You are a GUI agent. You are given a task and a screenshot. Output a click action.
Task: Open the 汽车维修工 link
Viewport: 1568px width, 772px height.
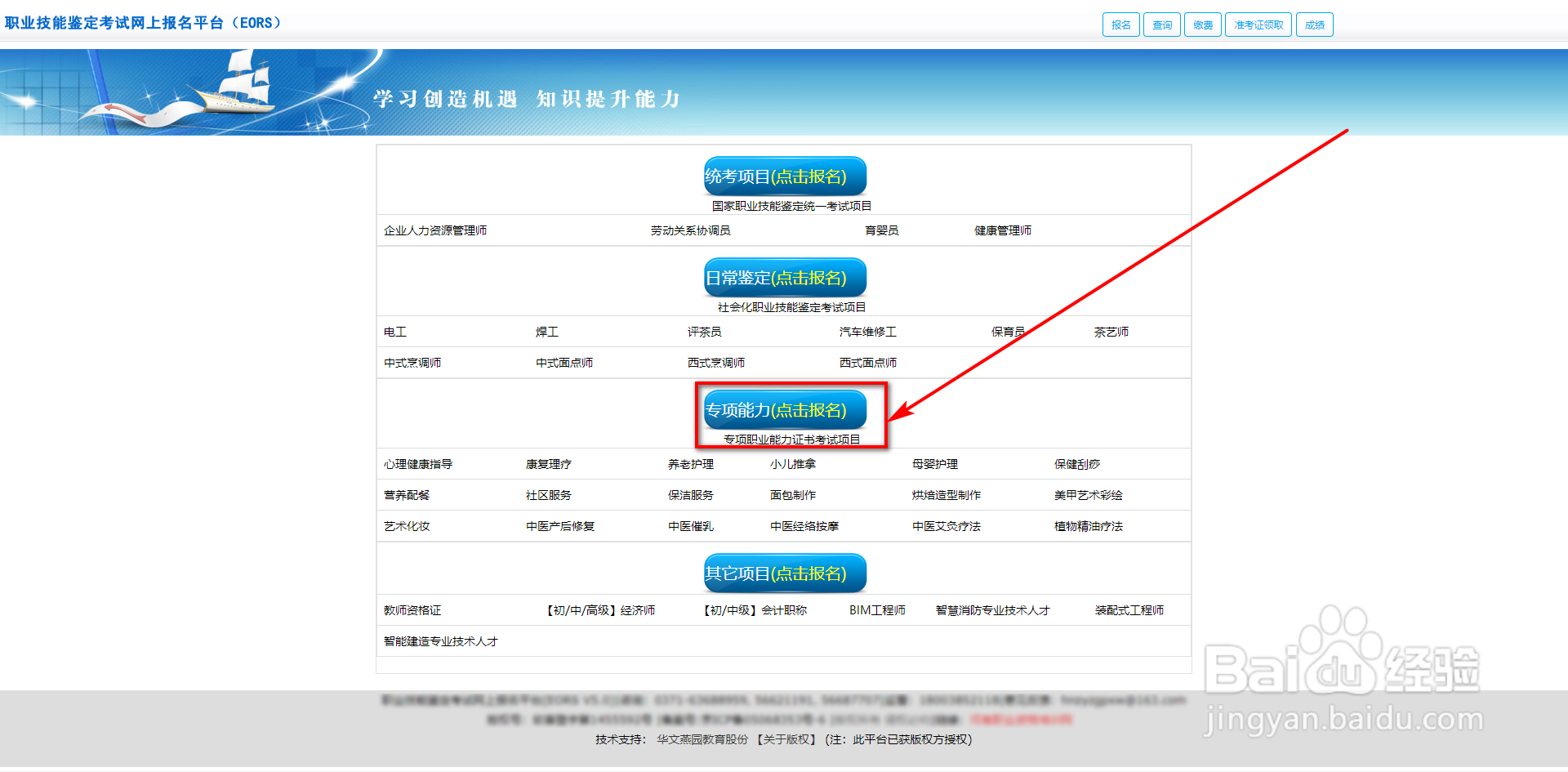tap(869, 332)
